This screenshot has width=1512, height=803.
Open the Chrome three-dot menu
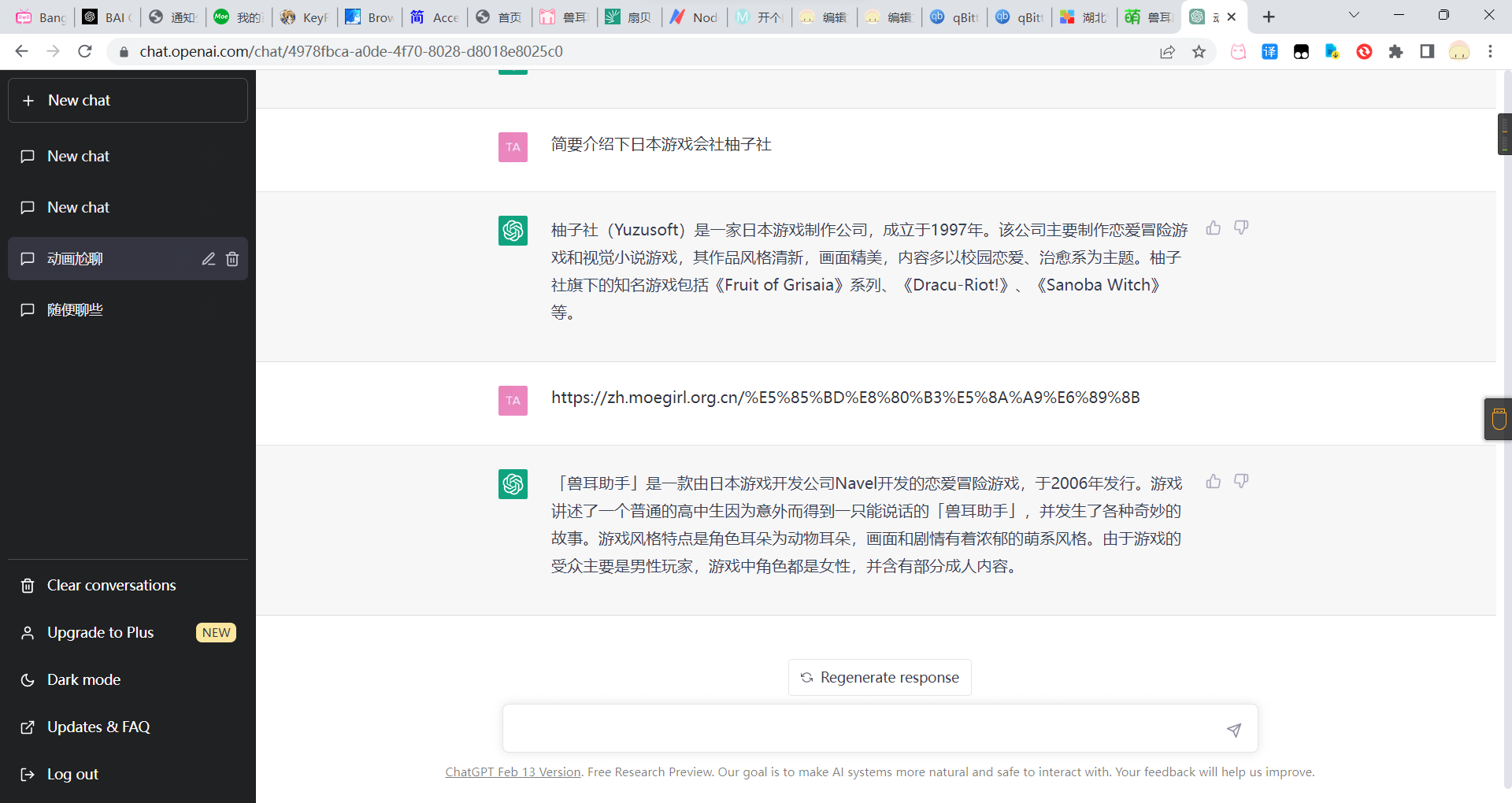[1490, 52]
